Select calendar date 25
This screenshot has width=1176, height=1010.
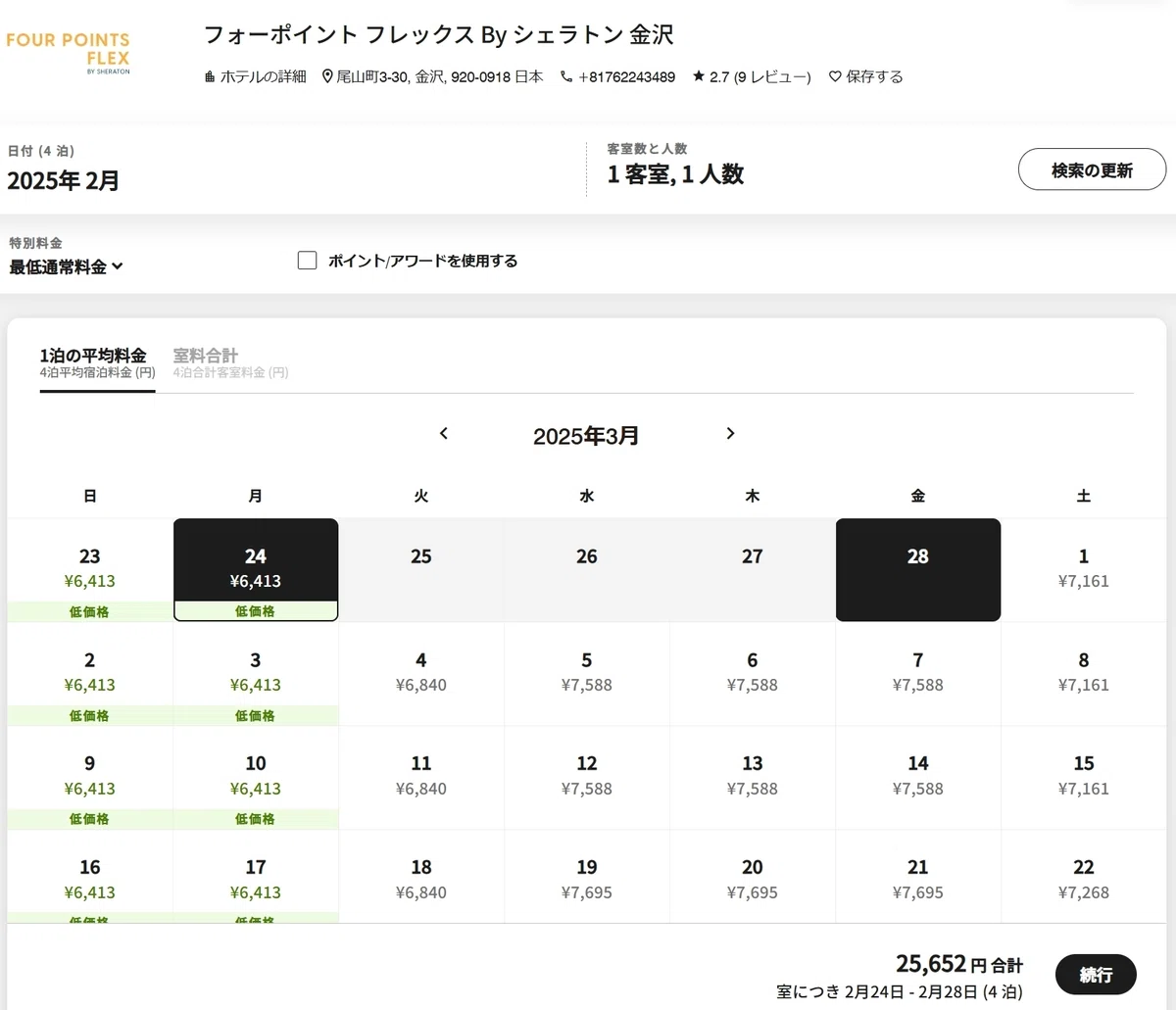point(421,570)
